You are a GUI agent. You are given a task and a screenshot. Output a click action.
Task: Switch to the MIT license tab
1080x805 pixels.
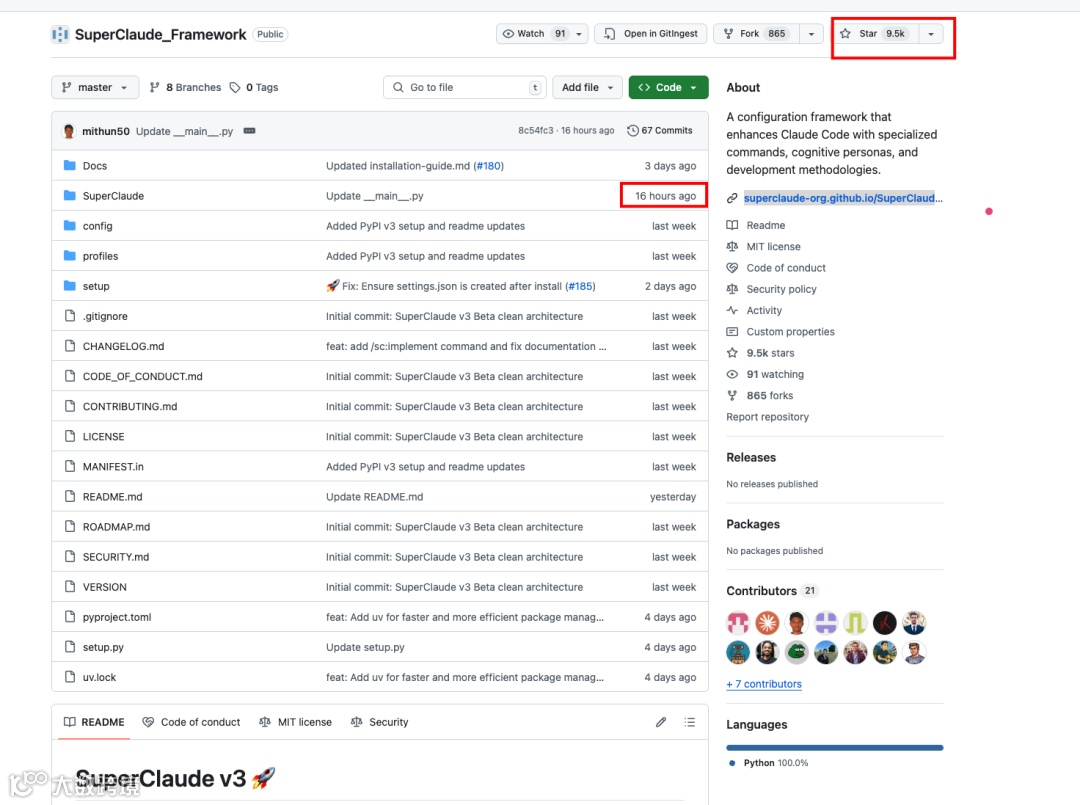295,722
